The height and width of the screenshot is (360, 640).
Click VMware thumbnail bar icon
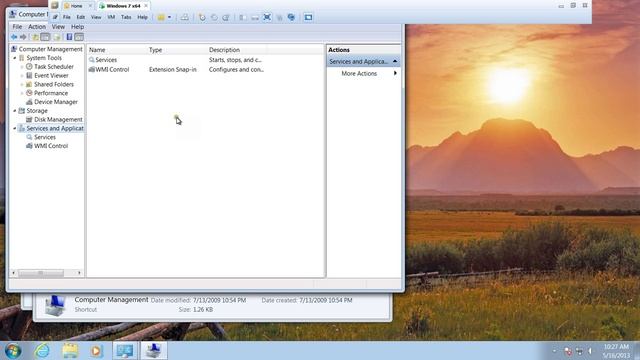[255, 17]
